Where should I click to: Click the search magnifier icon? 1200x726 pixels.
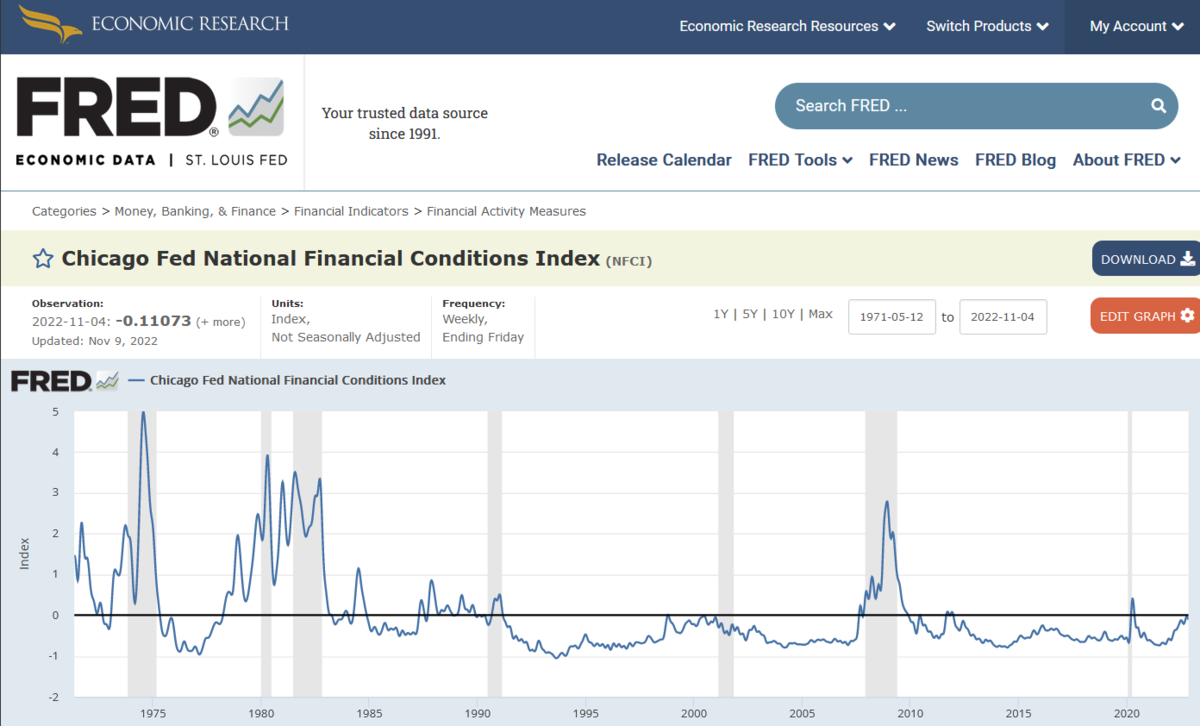[x=1158, y=106]
